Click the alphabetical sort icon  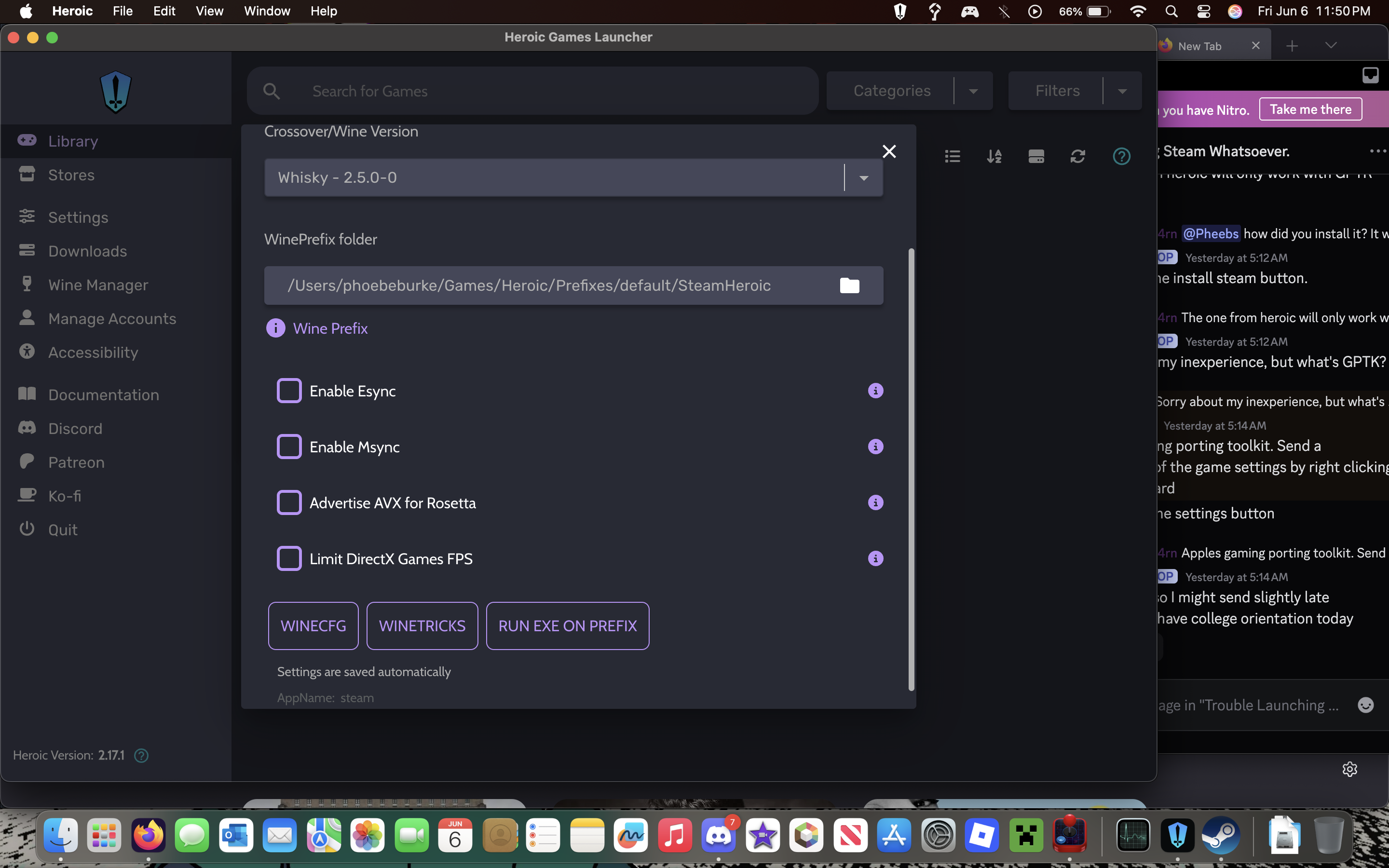coord(994,156)
